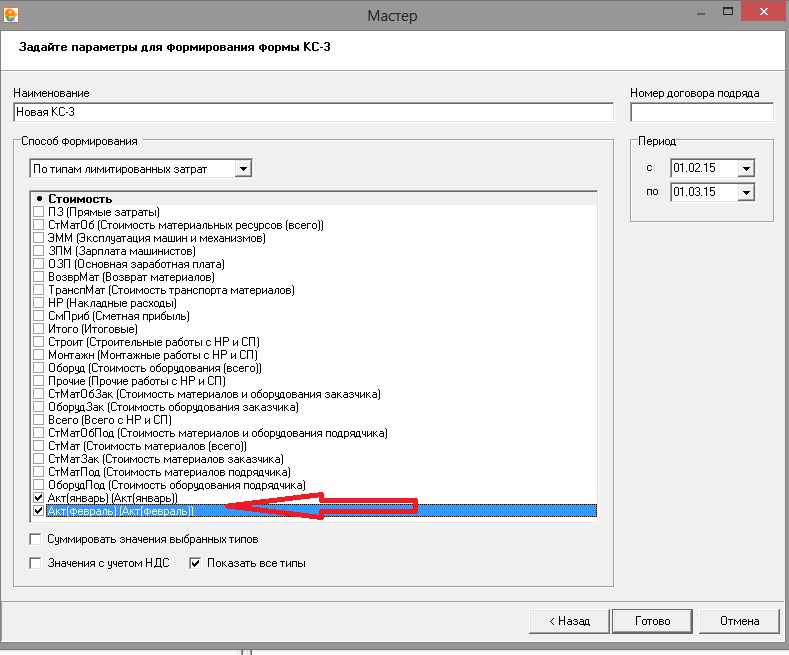
Task: Check ОЗП (Основная заработная плата)
Action: tap(39, 264)
